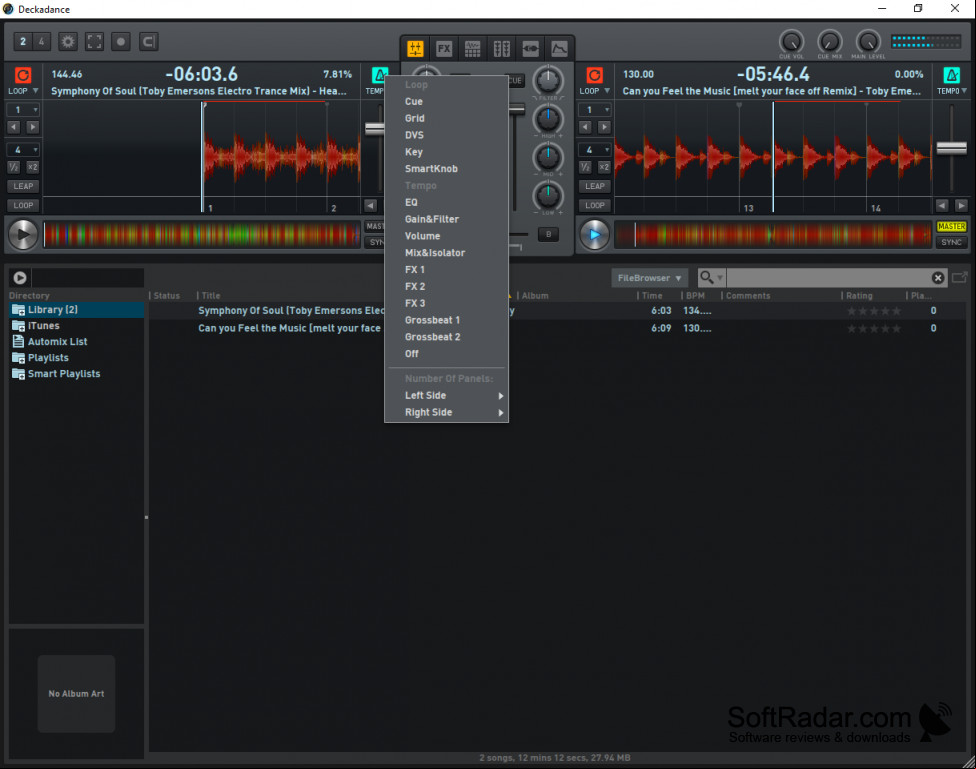Open the crossfader panel icon
976x769 pixels.
(x=530, y=49)
